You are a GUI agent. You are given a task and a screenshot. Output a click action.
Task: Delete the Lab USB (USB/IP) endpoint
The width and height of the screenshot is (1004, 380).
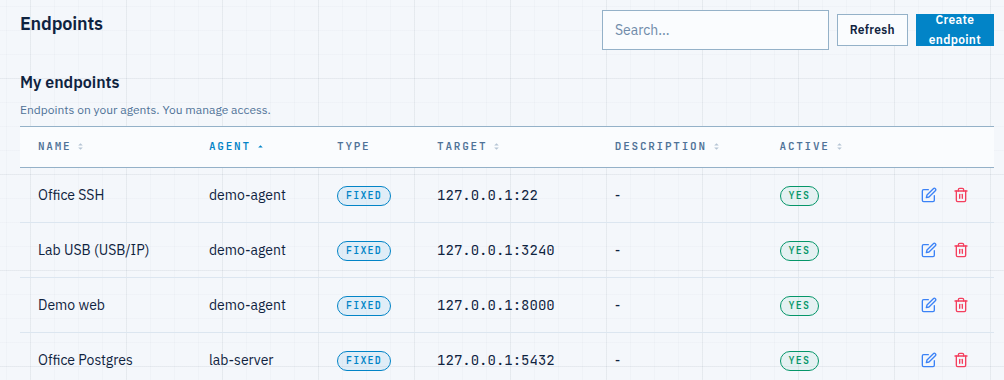pyautogui.click(x=960, y=251)
